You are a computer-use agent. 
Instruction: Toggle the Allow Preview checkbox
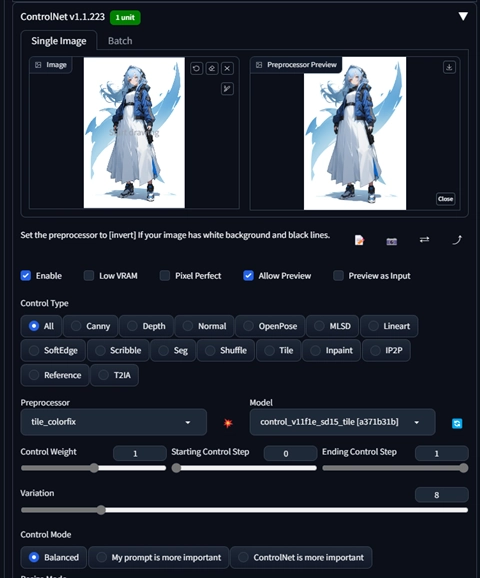tap(248, 276)
